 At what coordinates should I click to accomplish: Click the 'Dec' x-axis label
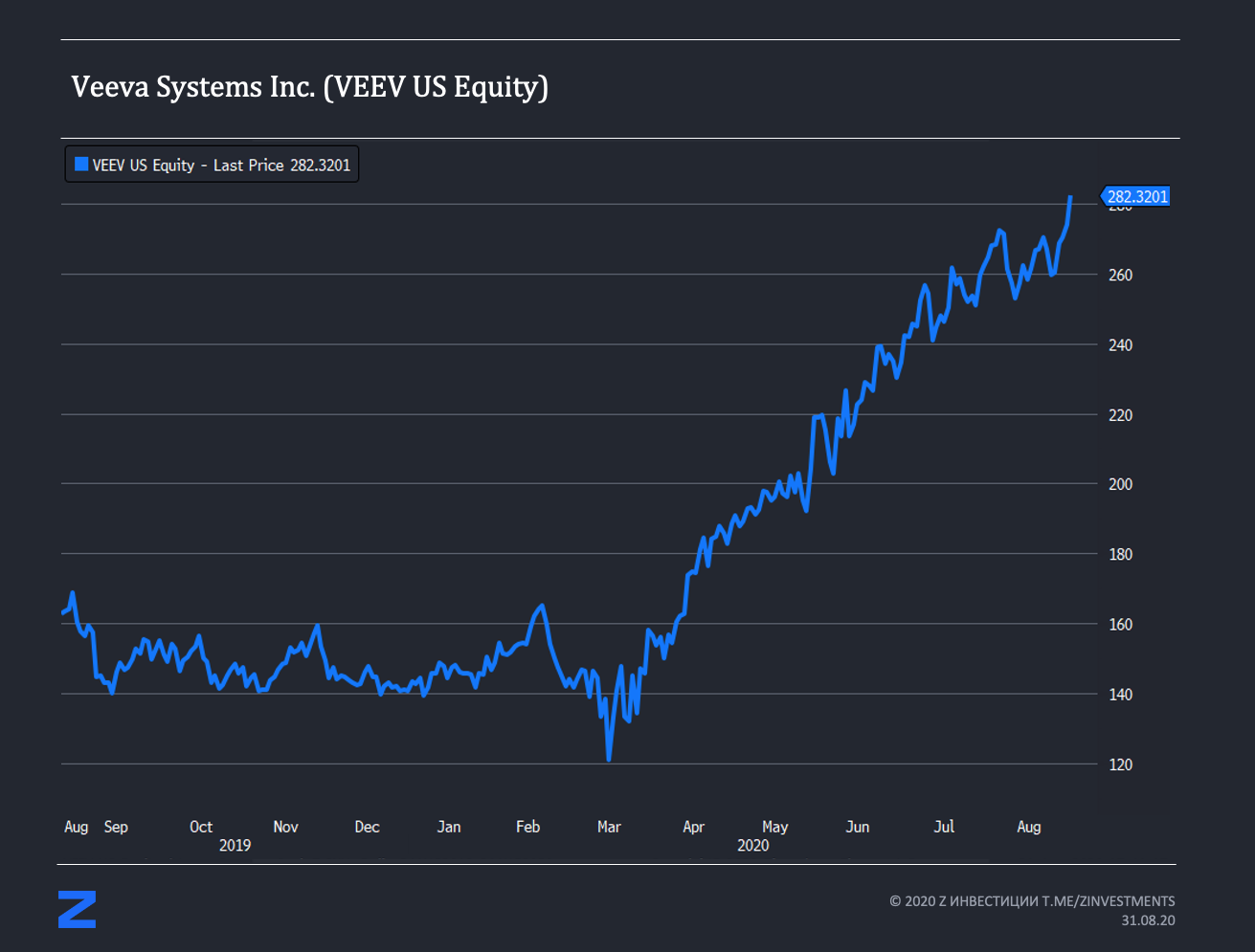[367, 827]
